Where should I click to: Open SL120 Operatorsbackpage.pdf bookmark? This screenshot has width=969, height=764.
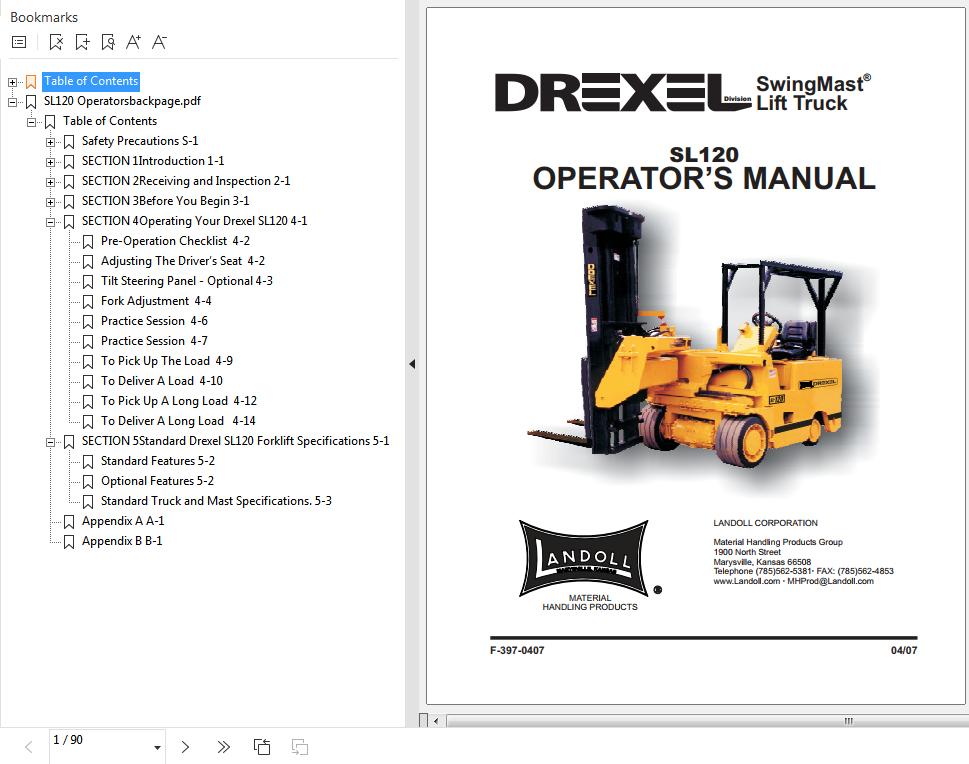(122, 101)
